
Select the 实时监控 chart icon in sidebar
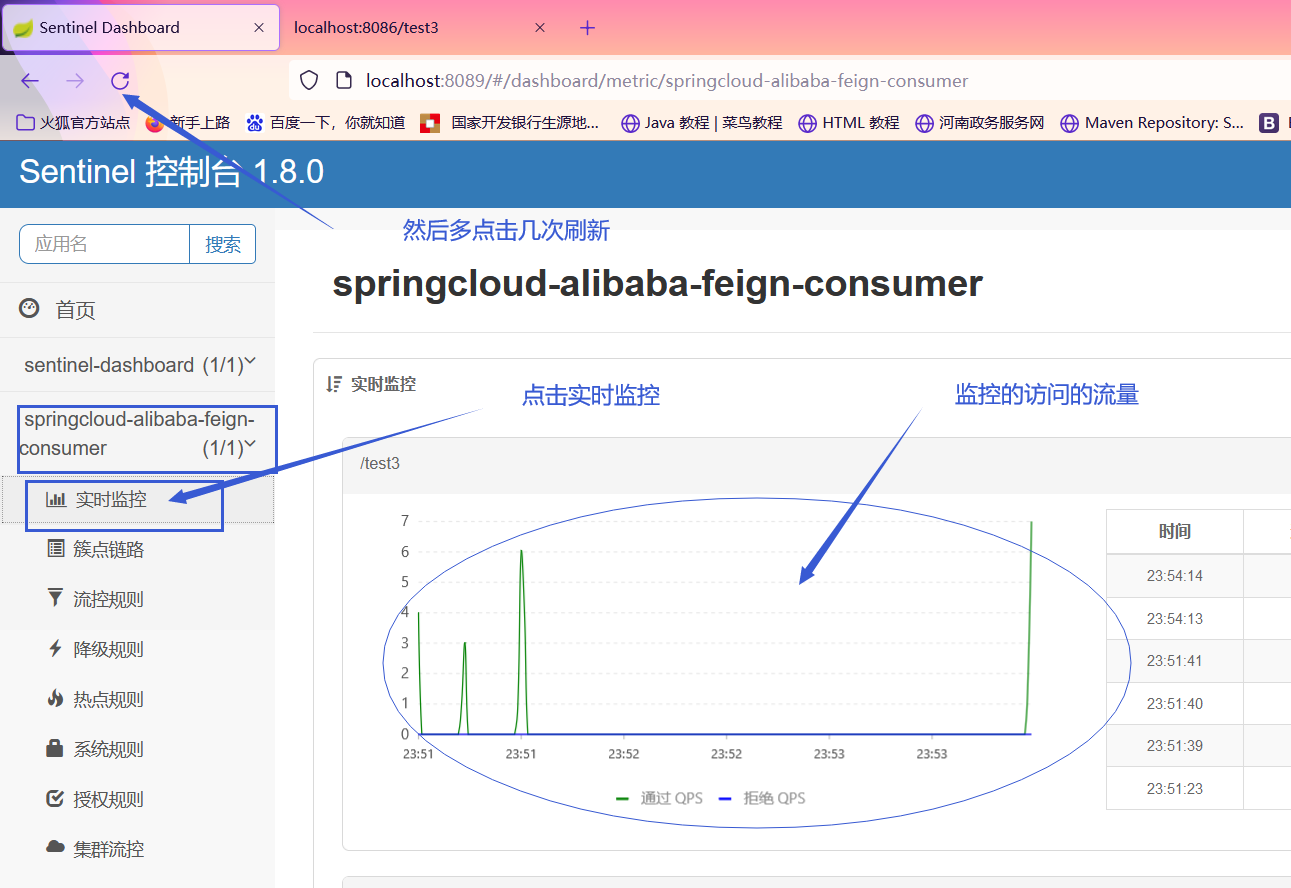tap(55, 498)
